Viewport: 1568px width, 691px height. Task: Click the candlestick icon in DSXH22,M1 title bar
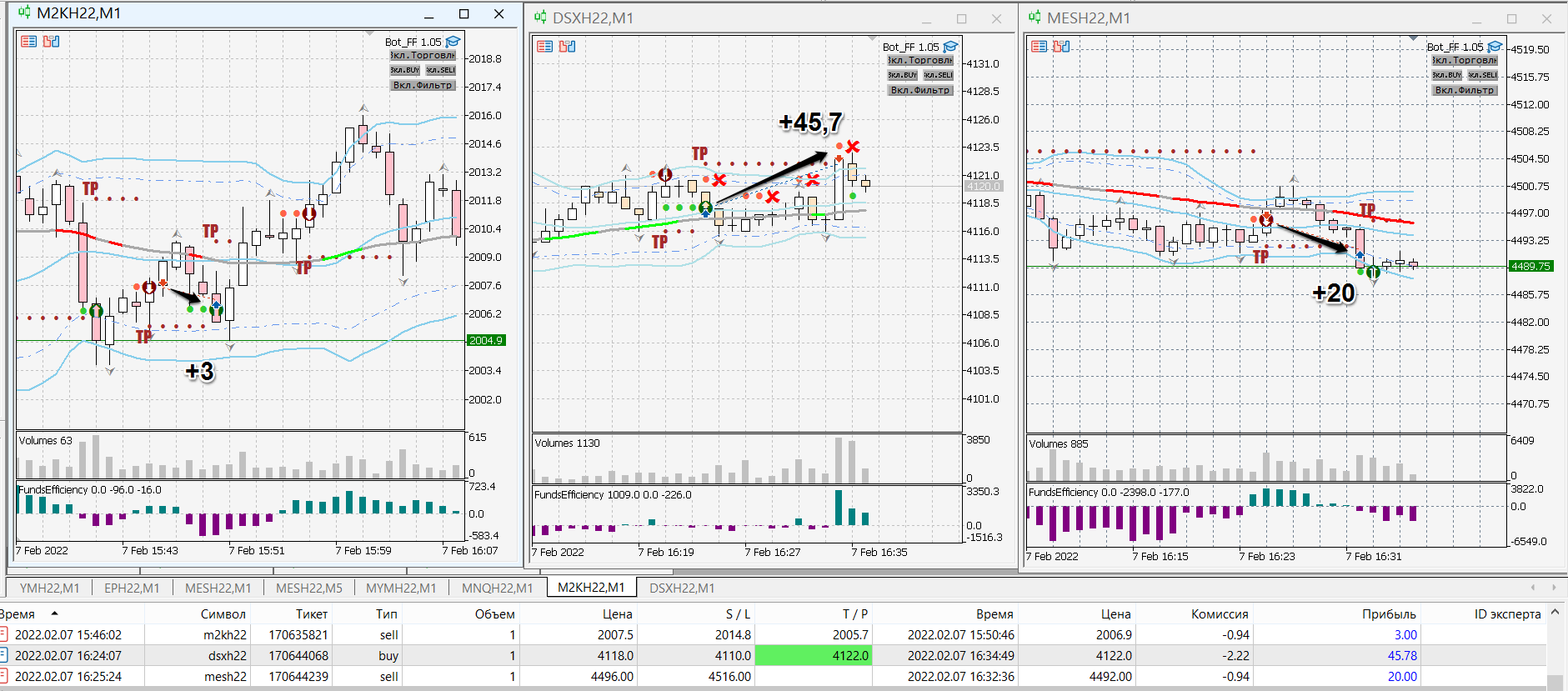tap(541, 18)
